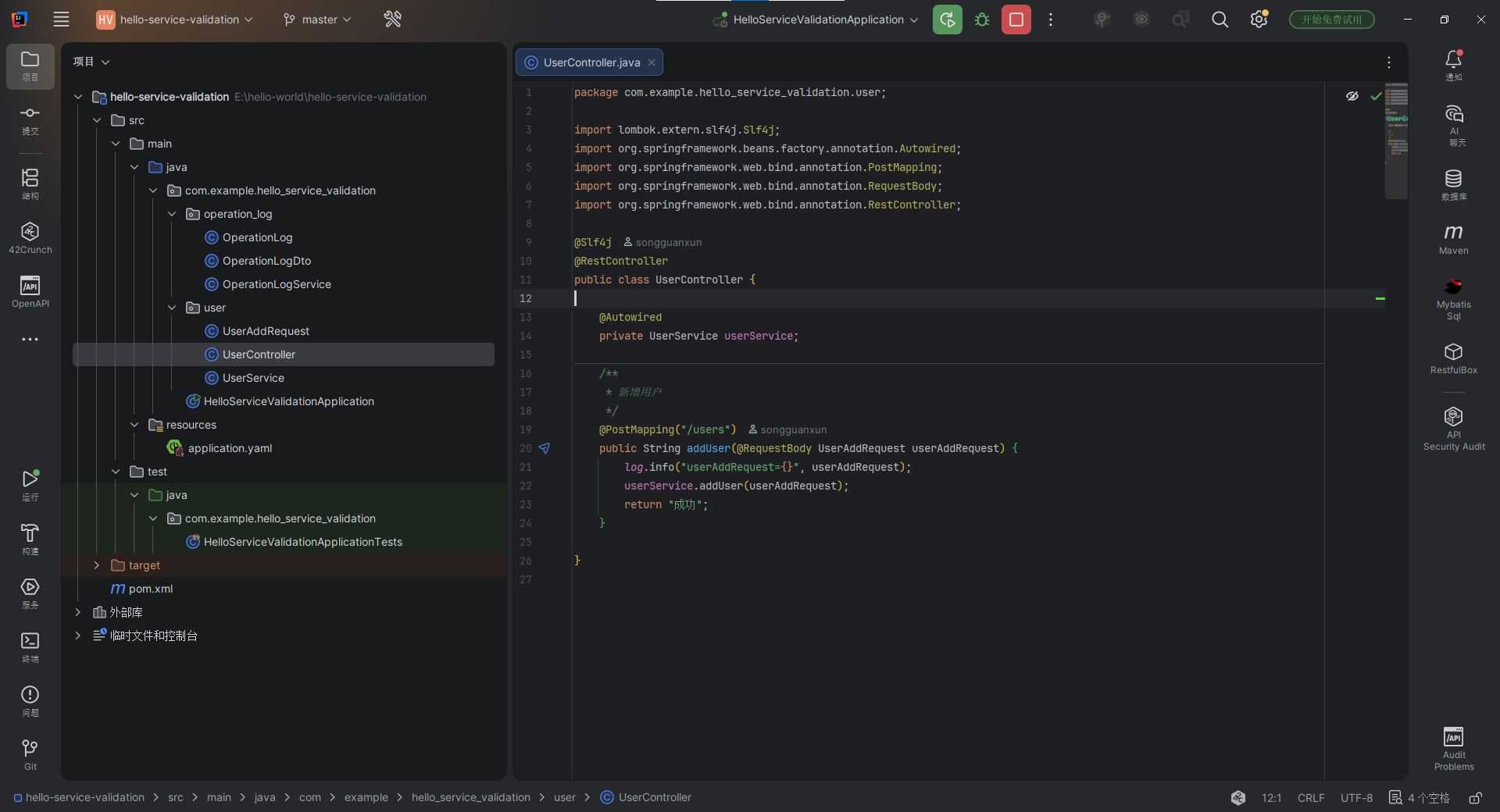Open editor tab options menu
The width and height of the screenshot is (1500, 812).
click(1388, 62)
